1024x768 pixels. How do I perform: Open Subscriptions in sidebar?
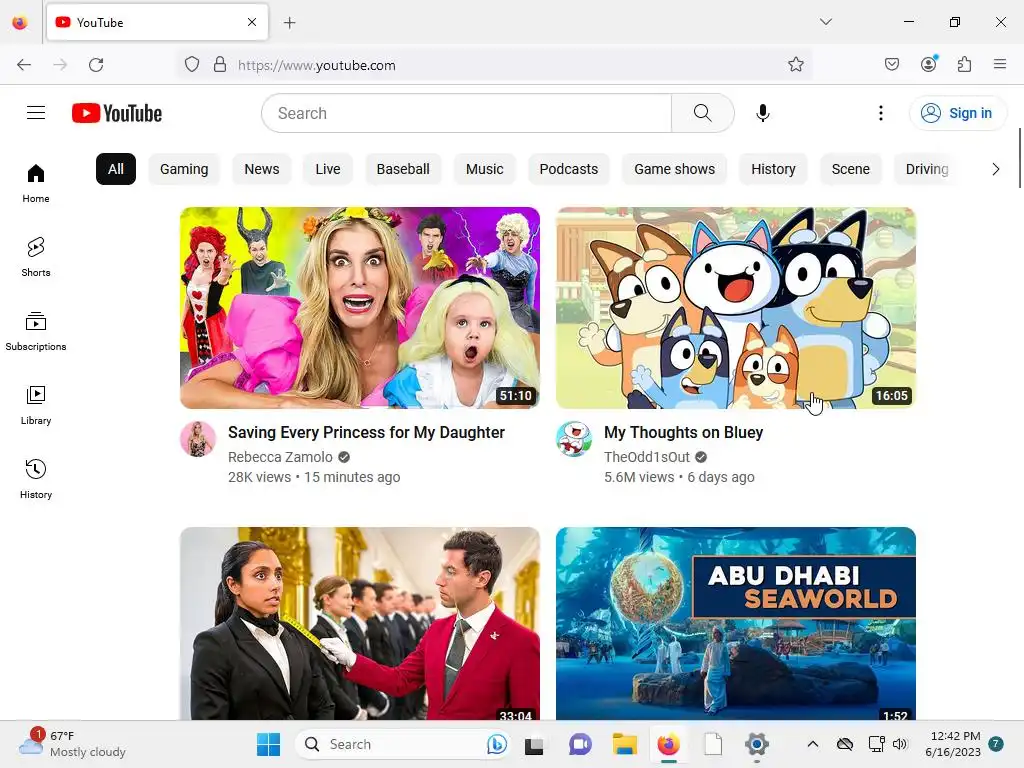pyautogui.click(x=36, y=332)
